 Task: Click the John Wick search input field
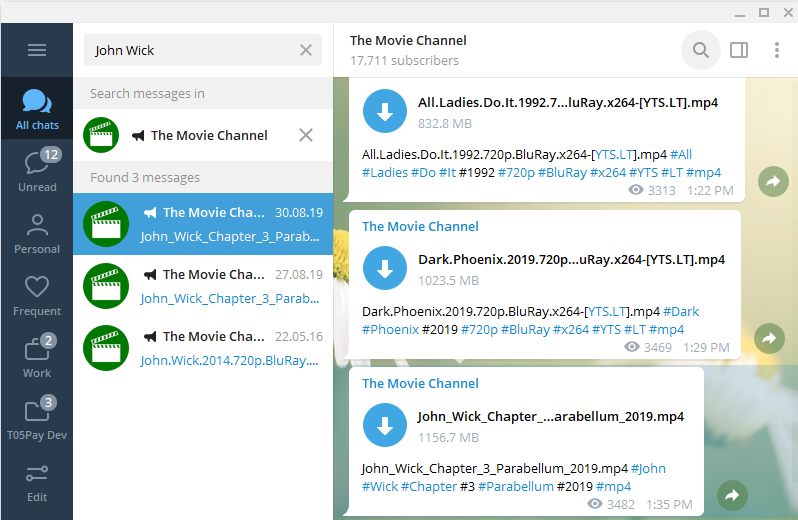(x=203, y=50)
